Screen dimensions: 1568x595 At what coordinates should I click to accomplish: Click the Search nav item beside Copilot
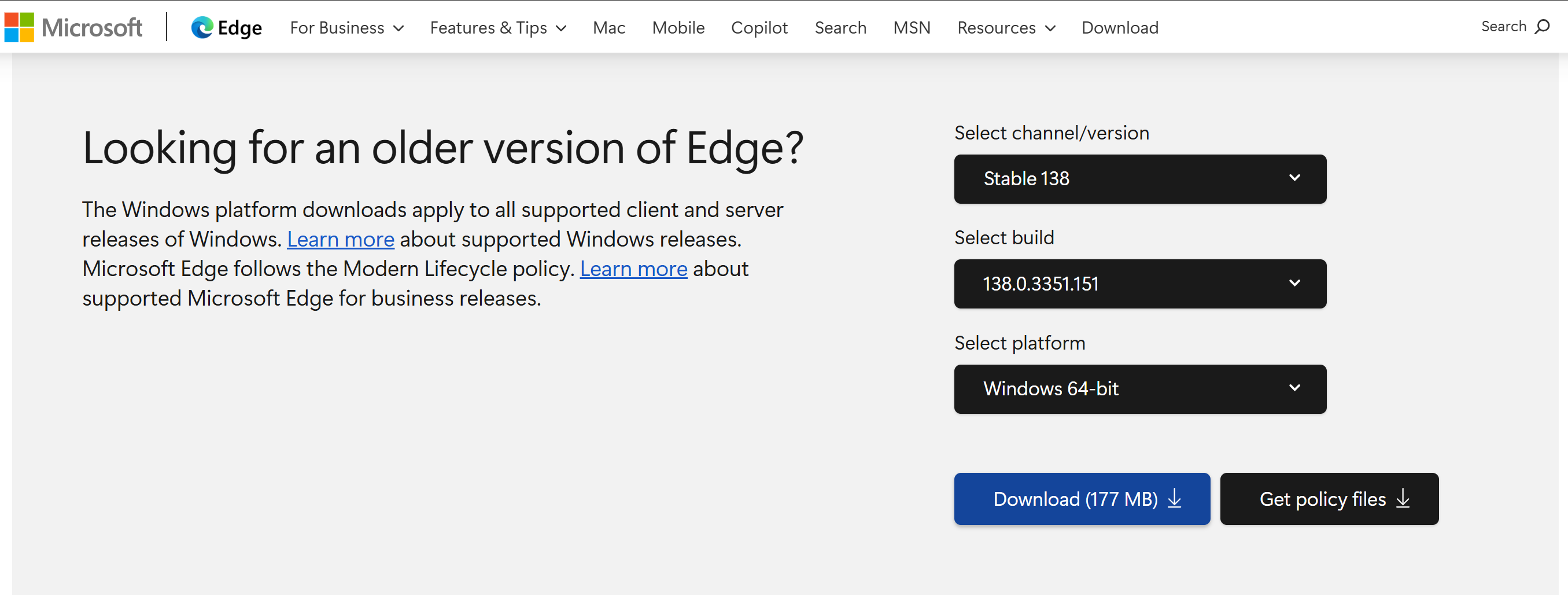coord(840,27)
